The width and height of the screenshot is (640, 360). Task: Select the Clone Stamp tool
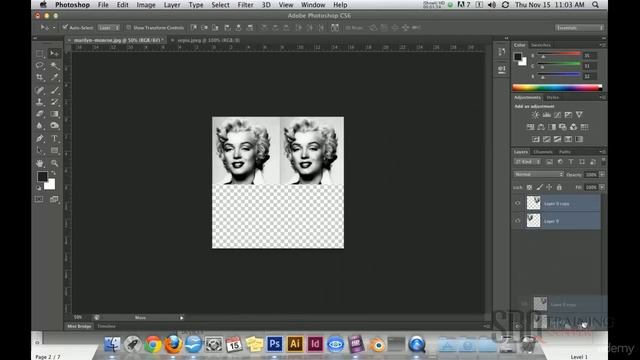pyautogui.click(x=40, y=102)
